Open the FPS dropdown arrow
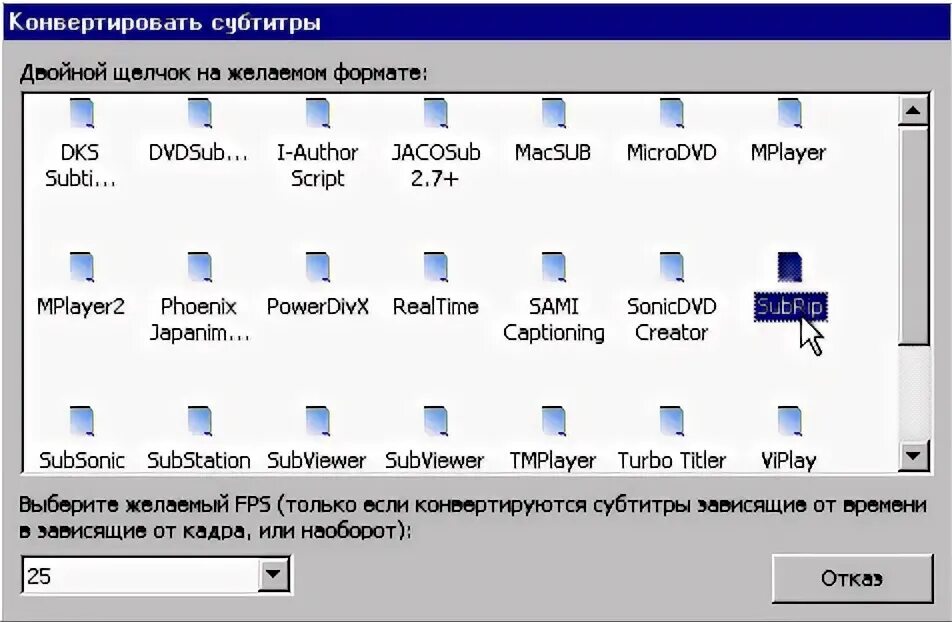 (273, 574)
